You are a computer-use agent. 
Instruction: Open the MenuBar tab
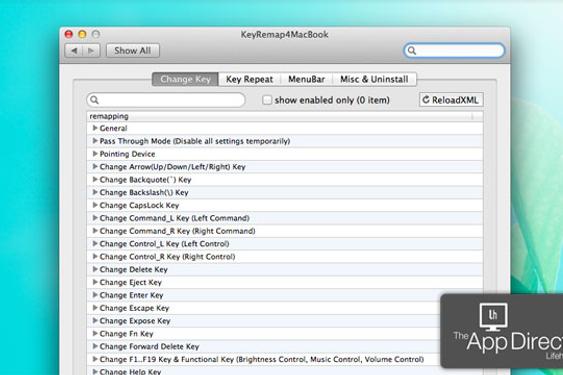tap(306, 79)
